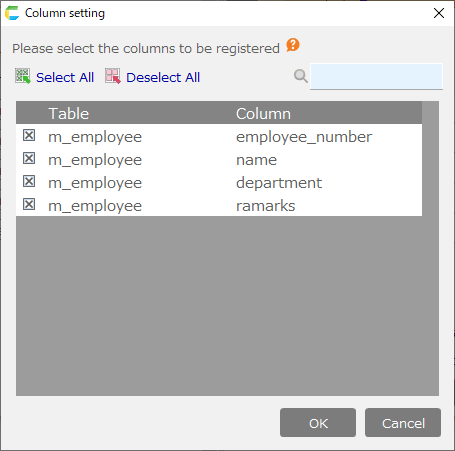Image resolution: width=455 pixels, height=451 pixels.
Task: Click the Table column header
Action: pos(69,114)
